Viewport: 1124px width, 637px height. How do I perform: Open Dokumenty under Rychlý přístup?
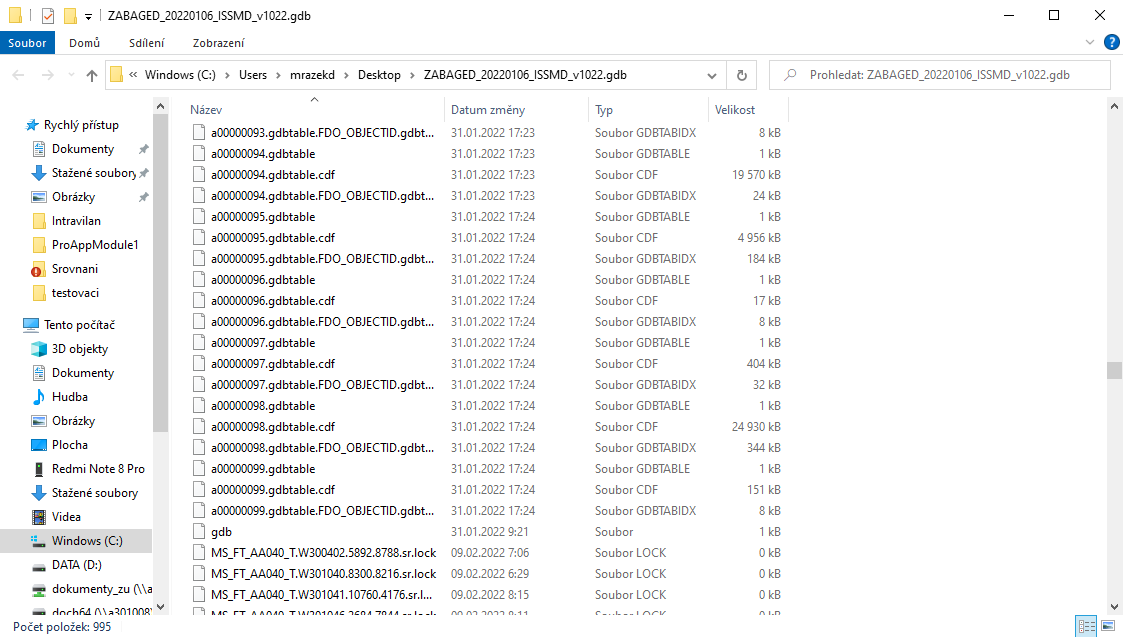(x=82, y=149)
